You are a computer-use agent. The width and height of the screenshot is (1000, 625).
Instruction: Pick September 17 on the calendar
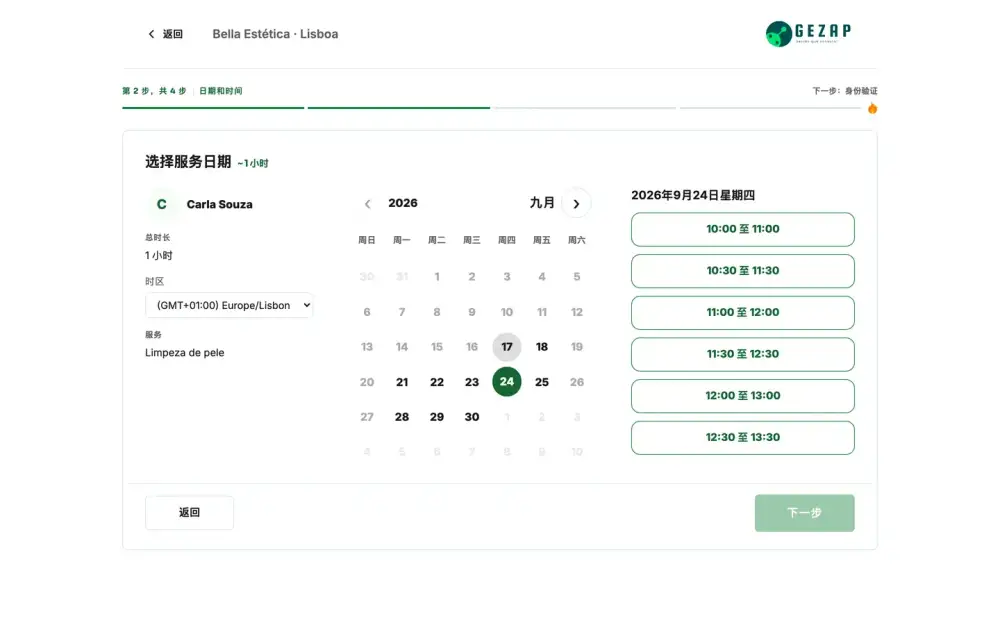pos(506,347)
